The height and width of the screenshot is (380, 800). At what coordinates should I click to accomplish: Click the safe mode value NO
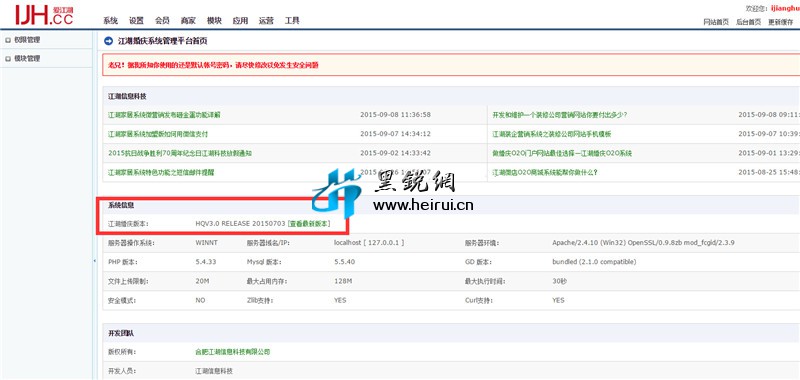point(200,300)
